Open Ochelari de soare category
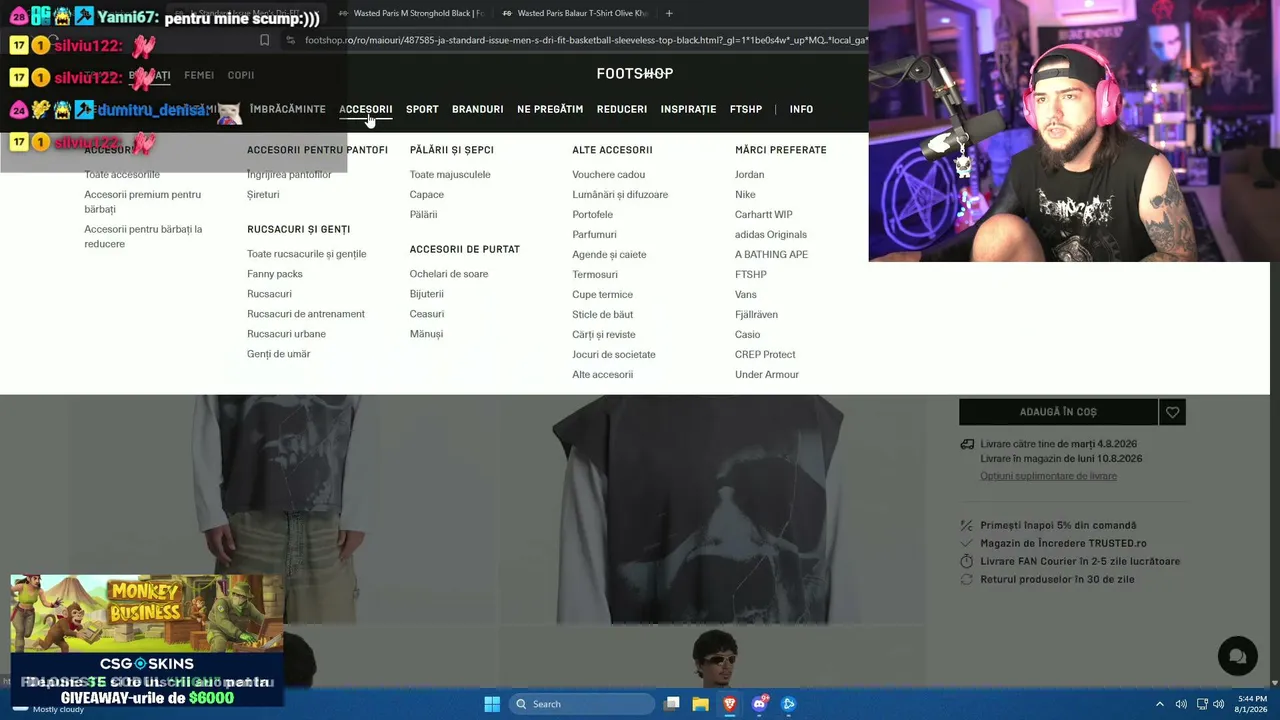The width and height of the screenshot is (1280, 720). tap(449, 274)
